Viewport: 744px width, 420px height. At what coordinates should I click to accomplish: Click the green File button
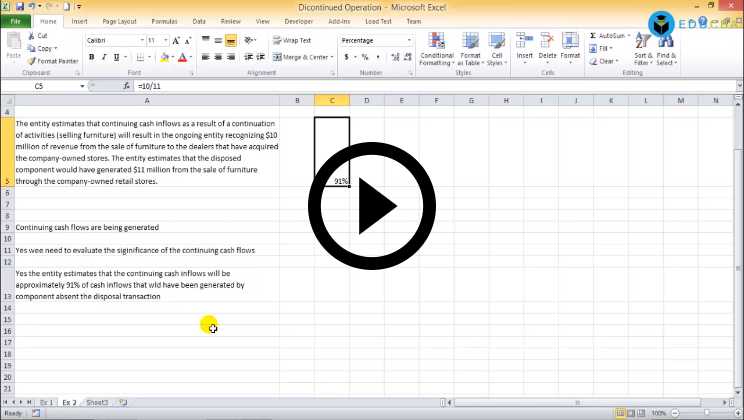coord(16,20)
